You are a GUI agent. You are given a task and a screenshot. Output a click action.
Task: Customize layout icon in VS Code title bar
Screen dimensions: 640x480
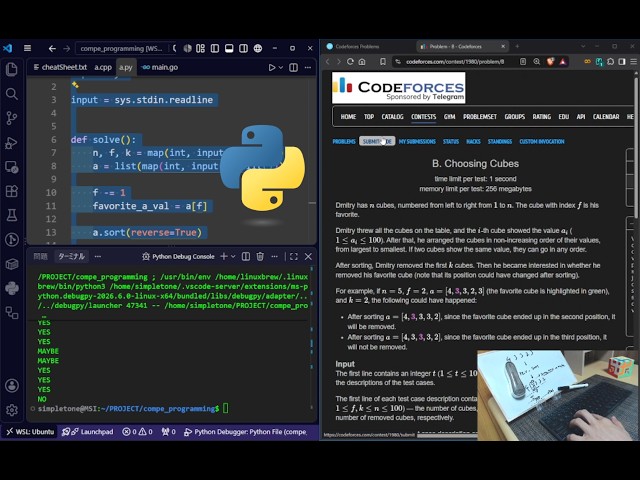pos(200,49)
